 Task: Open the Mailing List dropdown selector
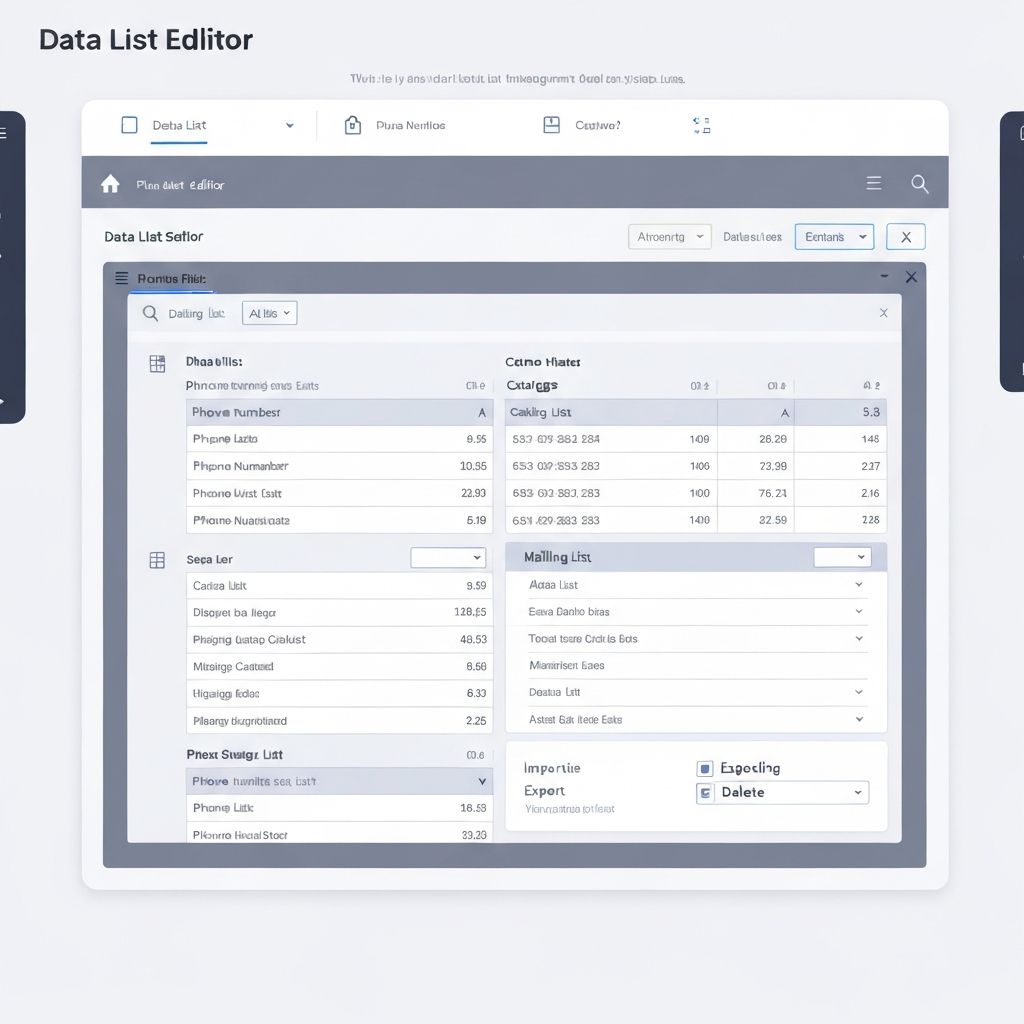click(x=843, y=556)
